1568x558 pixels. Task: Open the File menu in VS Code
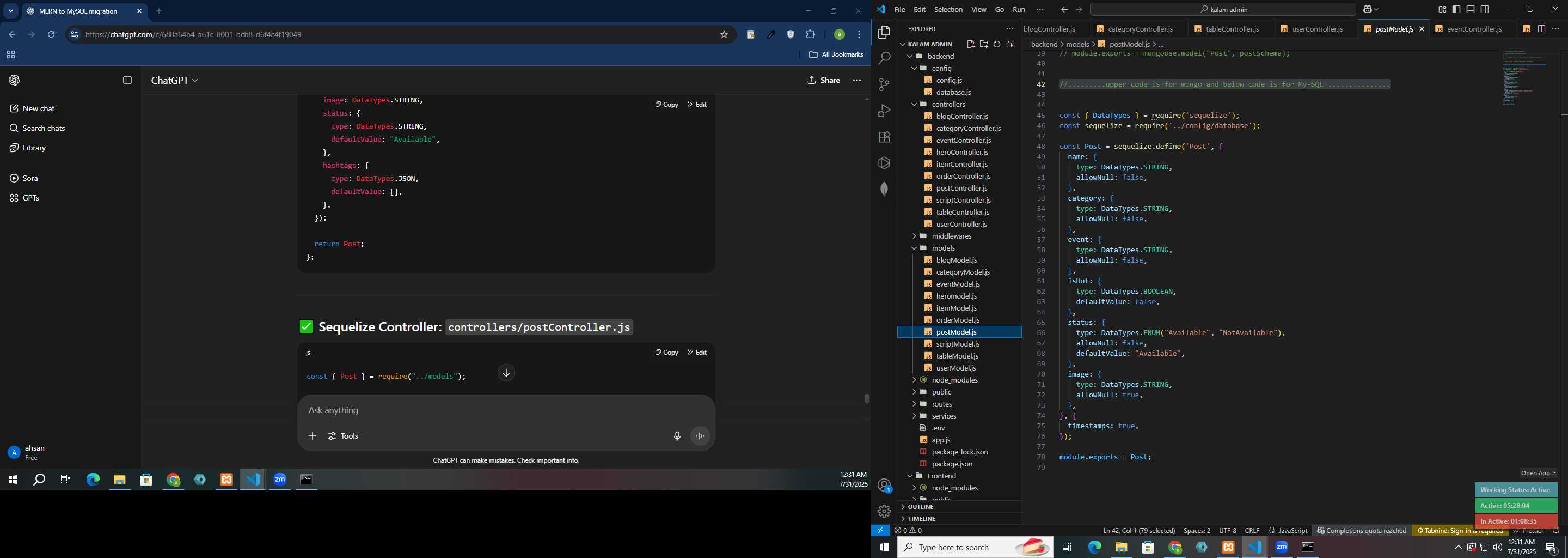tap(899, 9)
